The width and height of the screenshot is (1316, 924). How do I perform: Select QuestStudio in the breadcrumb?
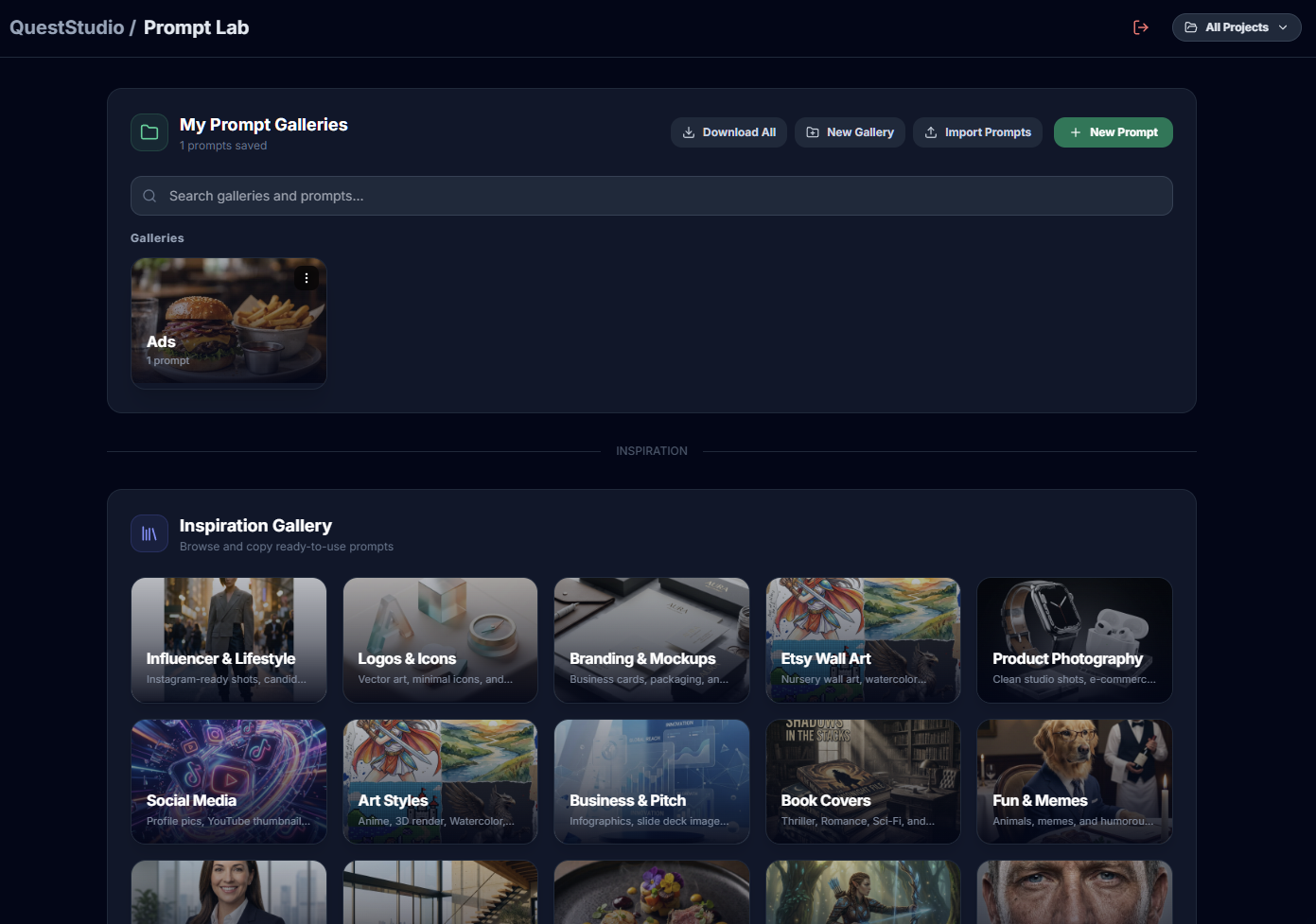[66, 27]
